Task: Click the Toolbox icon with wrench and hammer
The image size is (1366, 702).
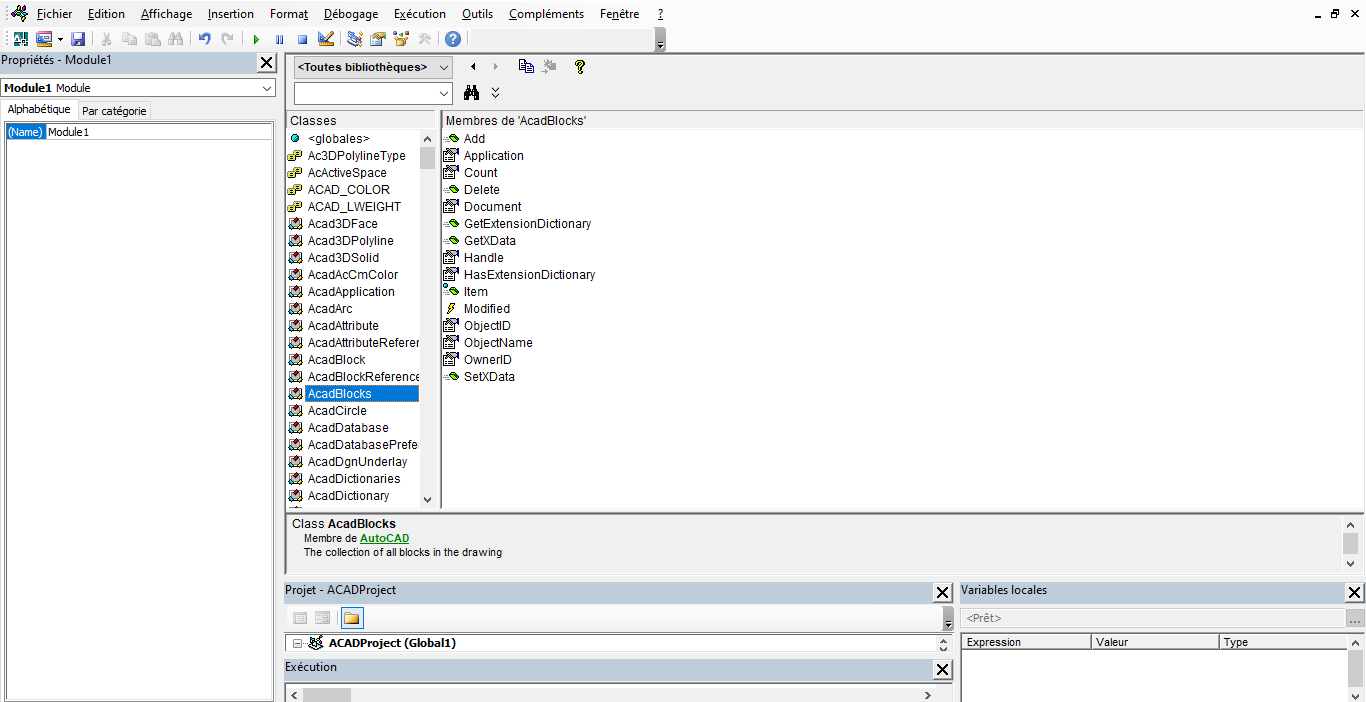Action: click(x=424, y=39)
